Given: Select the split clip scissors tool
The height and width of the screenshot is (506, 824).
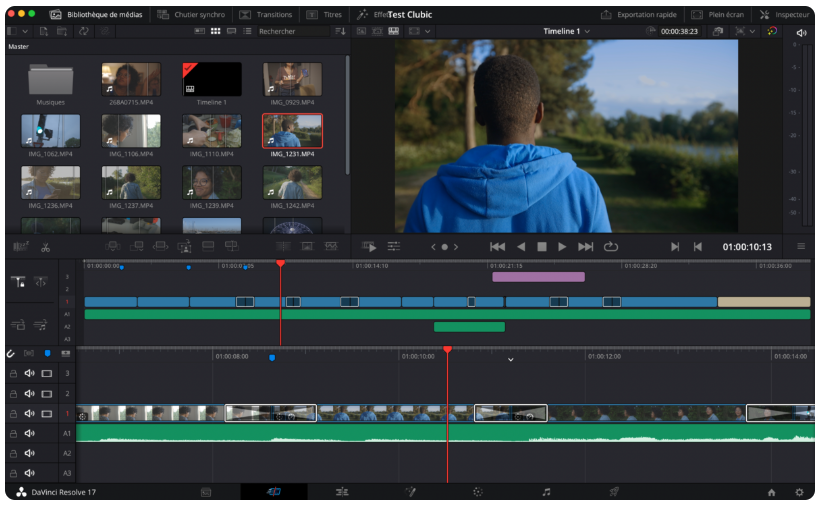Looking at the screenshot, I should pyautogui.click(x=45, y=247).
